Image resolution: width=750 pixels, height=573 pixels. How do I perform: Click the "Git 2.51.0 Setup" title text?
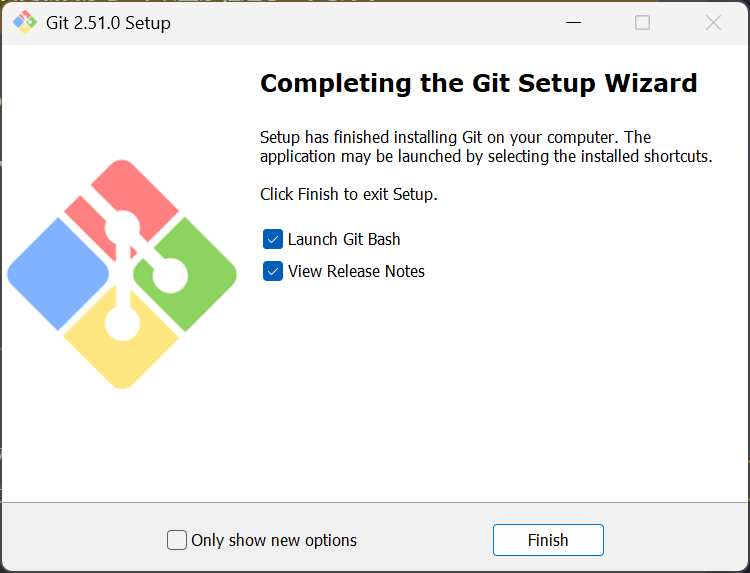pyautogui.click(x=108, y=22)
